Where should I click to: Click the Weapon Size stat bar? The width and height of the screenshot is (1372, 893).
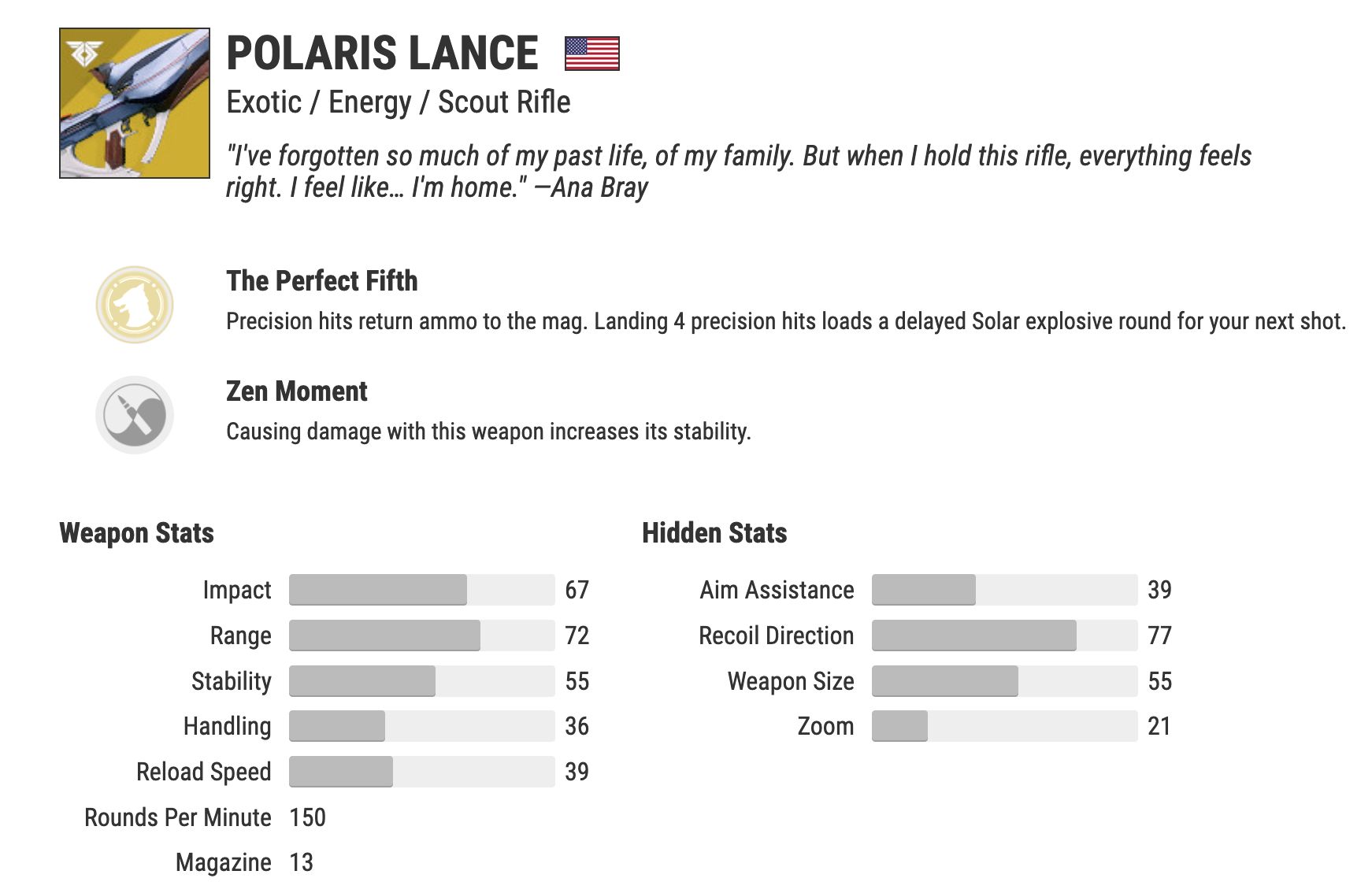coord(1004,681)
